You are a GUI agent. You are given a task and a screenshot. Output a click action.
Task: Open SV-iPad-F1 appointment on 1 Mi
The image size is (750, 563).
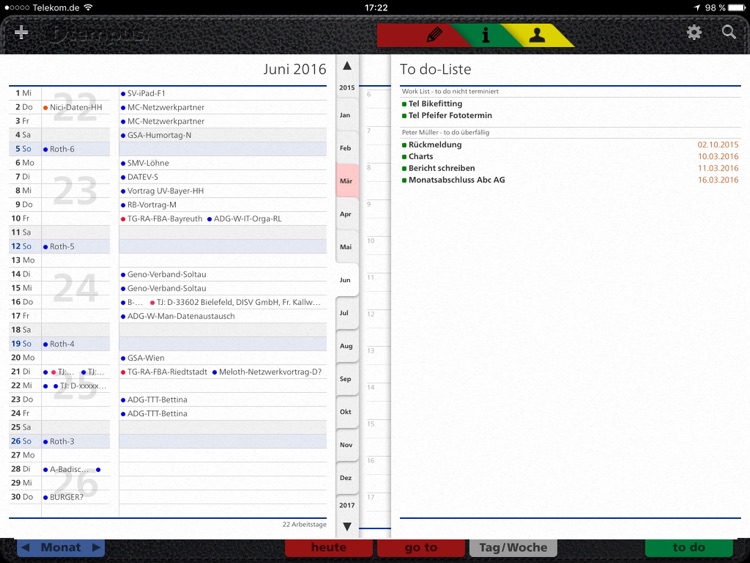(x=143, y=93)
